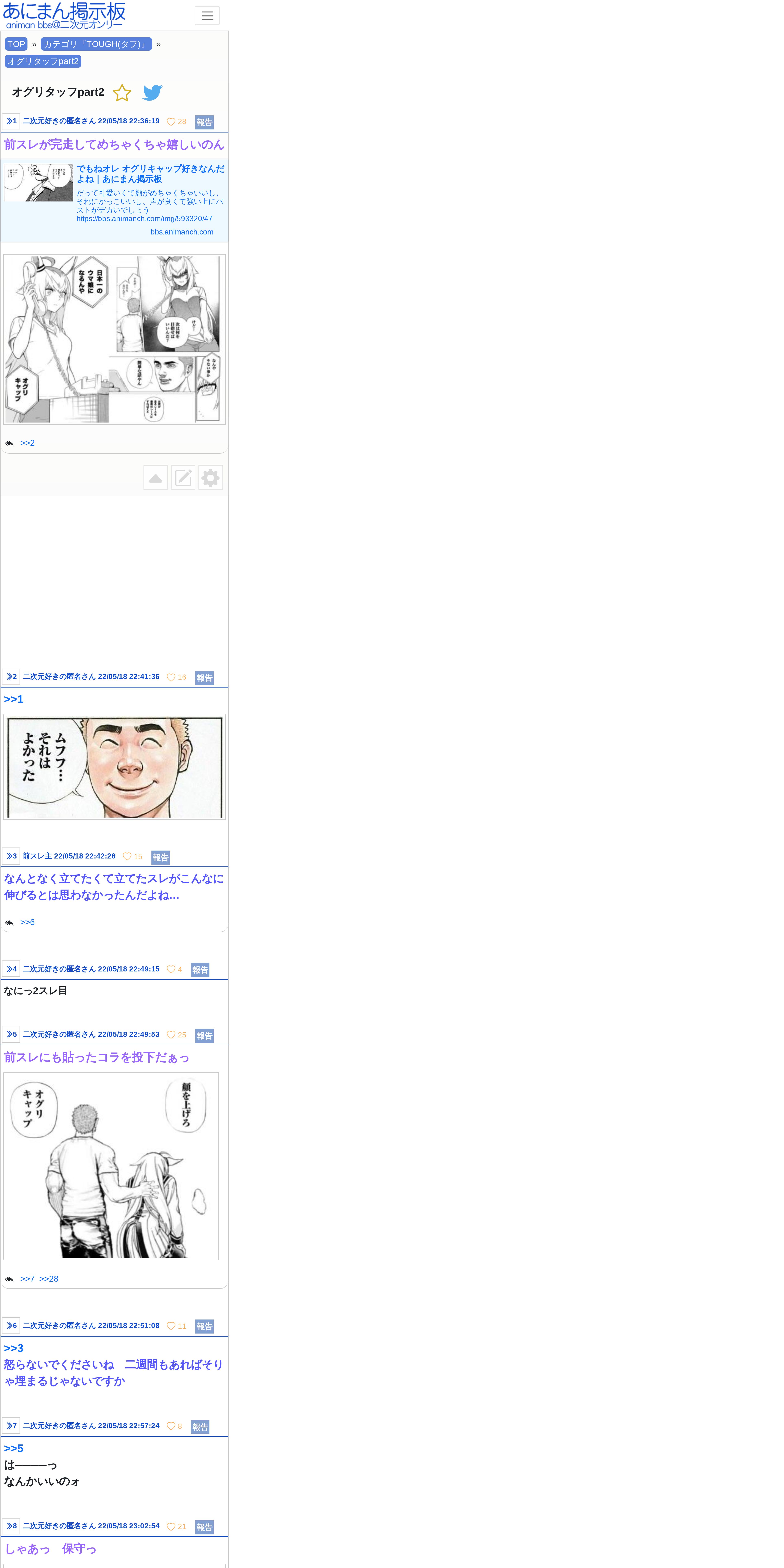Jump to reply >>6 under post 3
This screenshot has width=784, height=1568.
[27, 923]
